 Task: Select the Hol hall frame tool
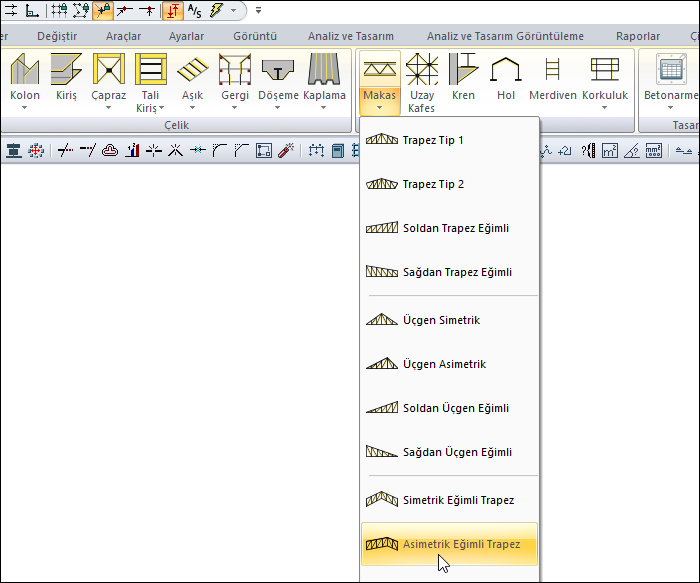(506, 71)
